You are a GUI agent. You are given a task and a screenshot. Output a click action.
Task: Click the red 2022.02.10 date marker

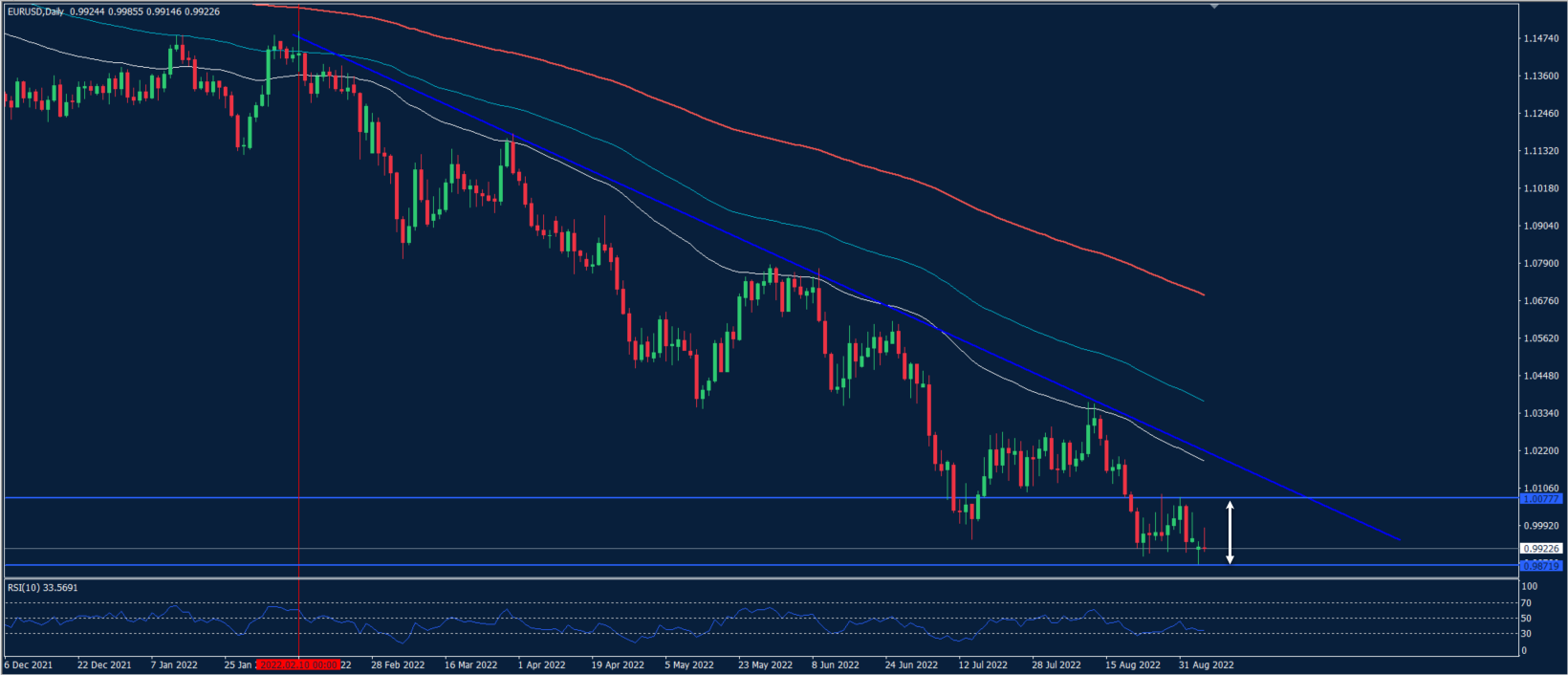[298, 664]
